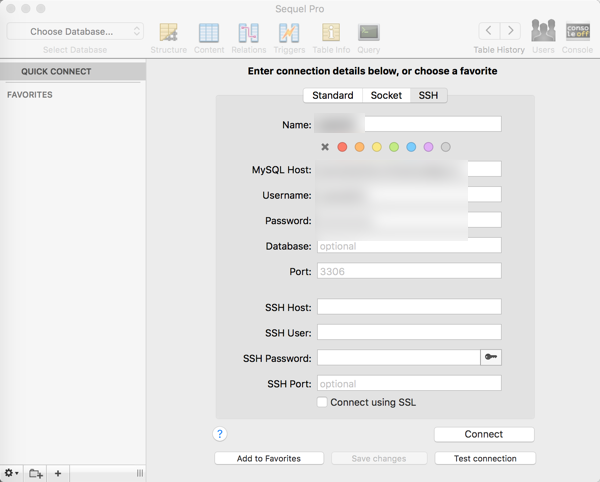Open the Structure view icon
Viewport: 600px width, 482px height.
168,33
